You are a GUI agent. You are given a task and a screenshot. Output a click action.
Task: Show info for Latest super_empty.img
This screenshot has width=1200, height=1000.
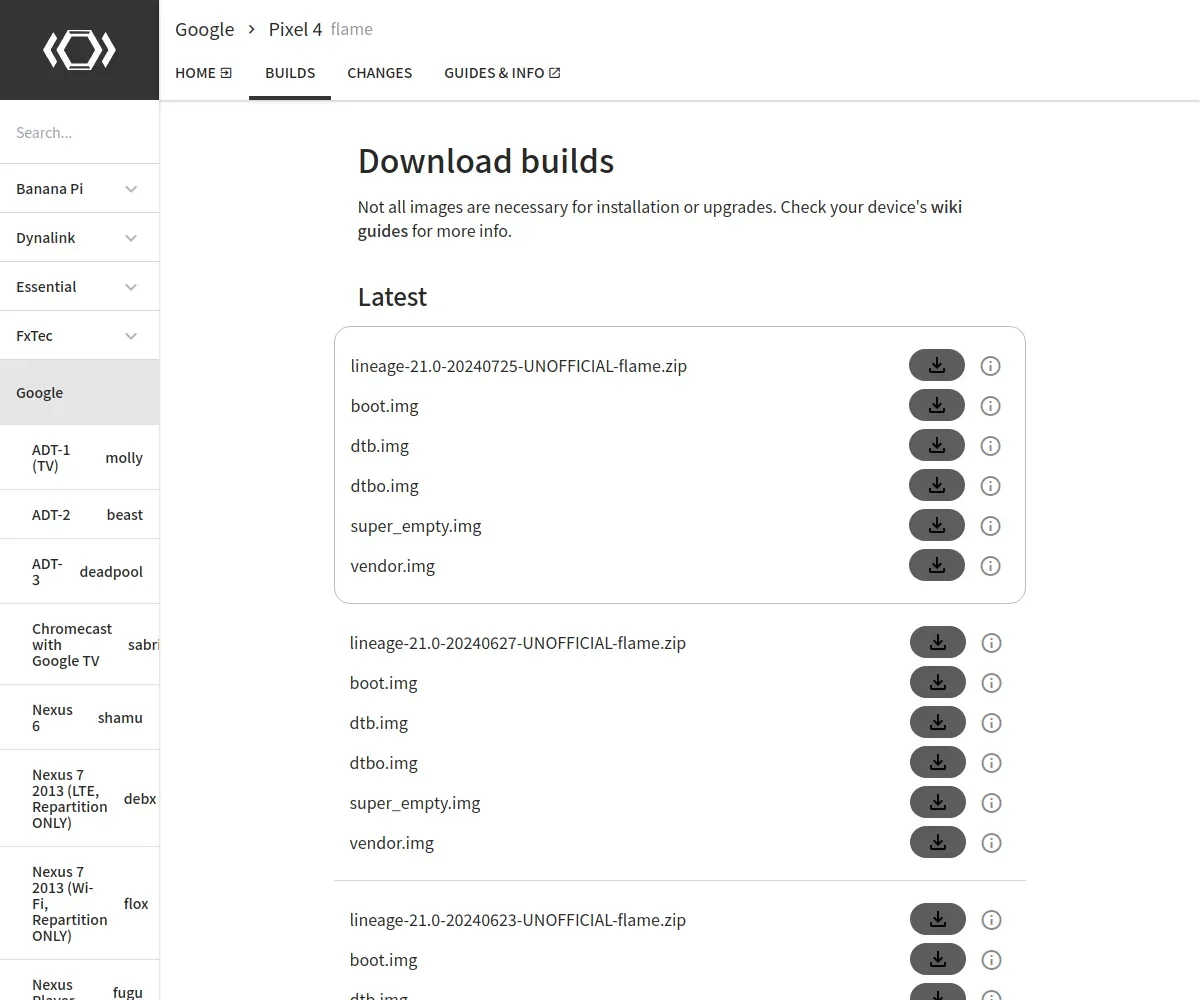point(990,526)
